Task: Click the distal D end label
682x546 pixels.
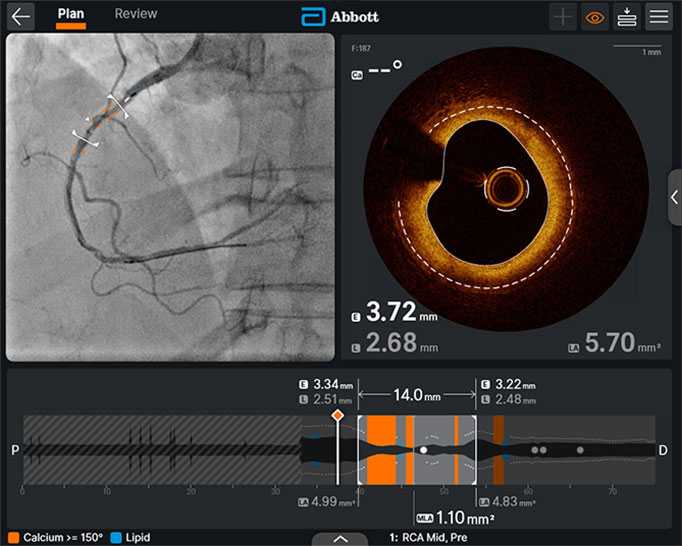Action: pyautogui.click(x=663, y=450)
